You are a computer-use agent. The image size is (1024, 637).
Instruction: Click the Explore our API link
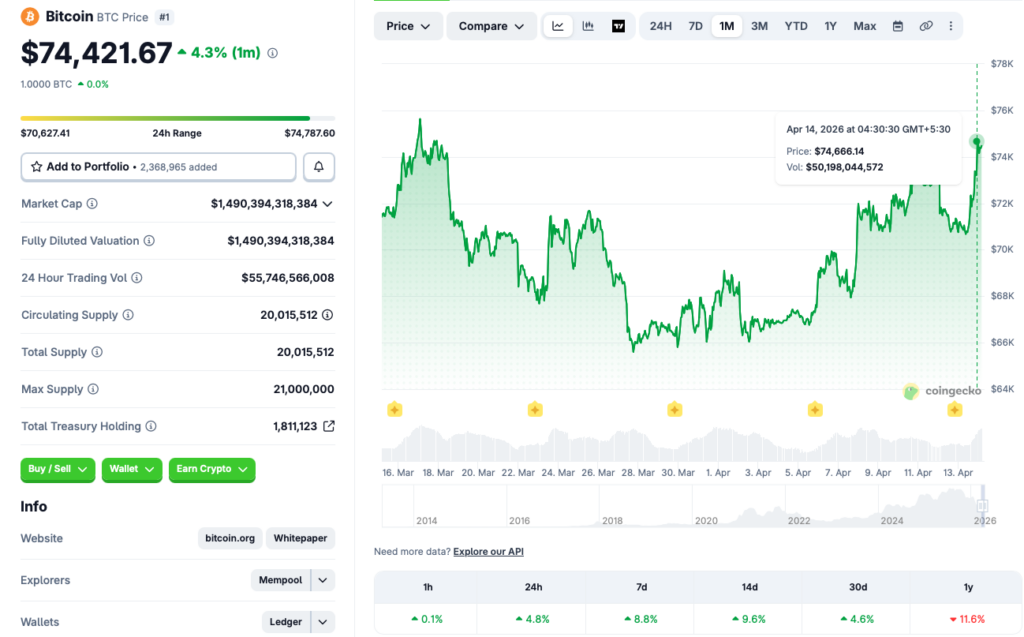tap(488, 551)
